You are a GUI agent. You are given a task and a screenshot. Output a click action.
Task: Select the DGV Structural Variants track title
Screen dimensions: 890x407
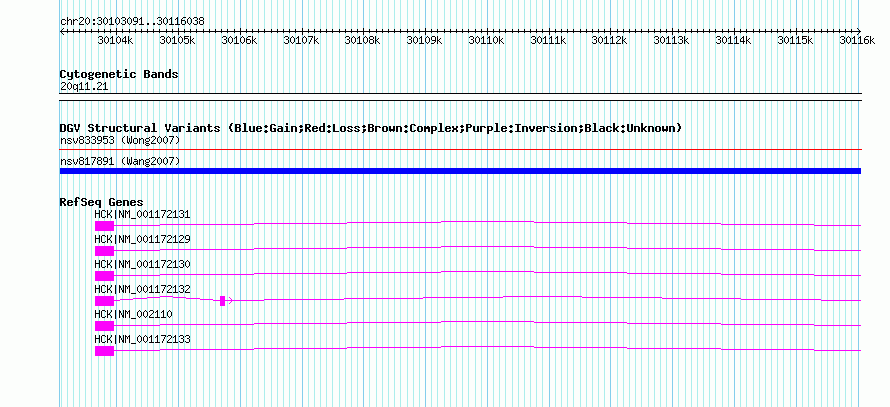tap(371, 128)
